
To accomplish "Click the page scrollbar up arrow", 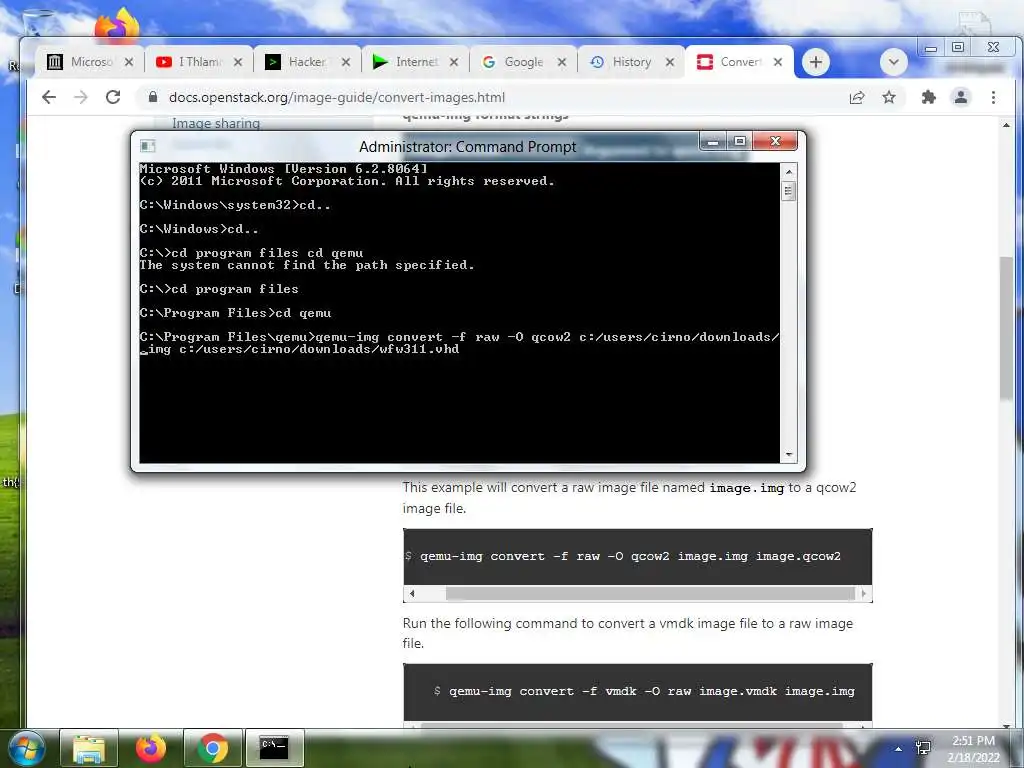I will pyautogui.click(x=1006, y=125).
